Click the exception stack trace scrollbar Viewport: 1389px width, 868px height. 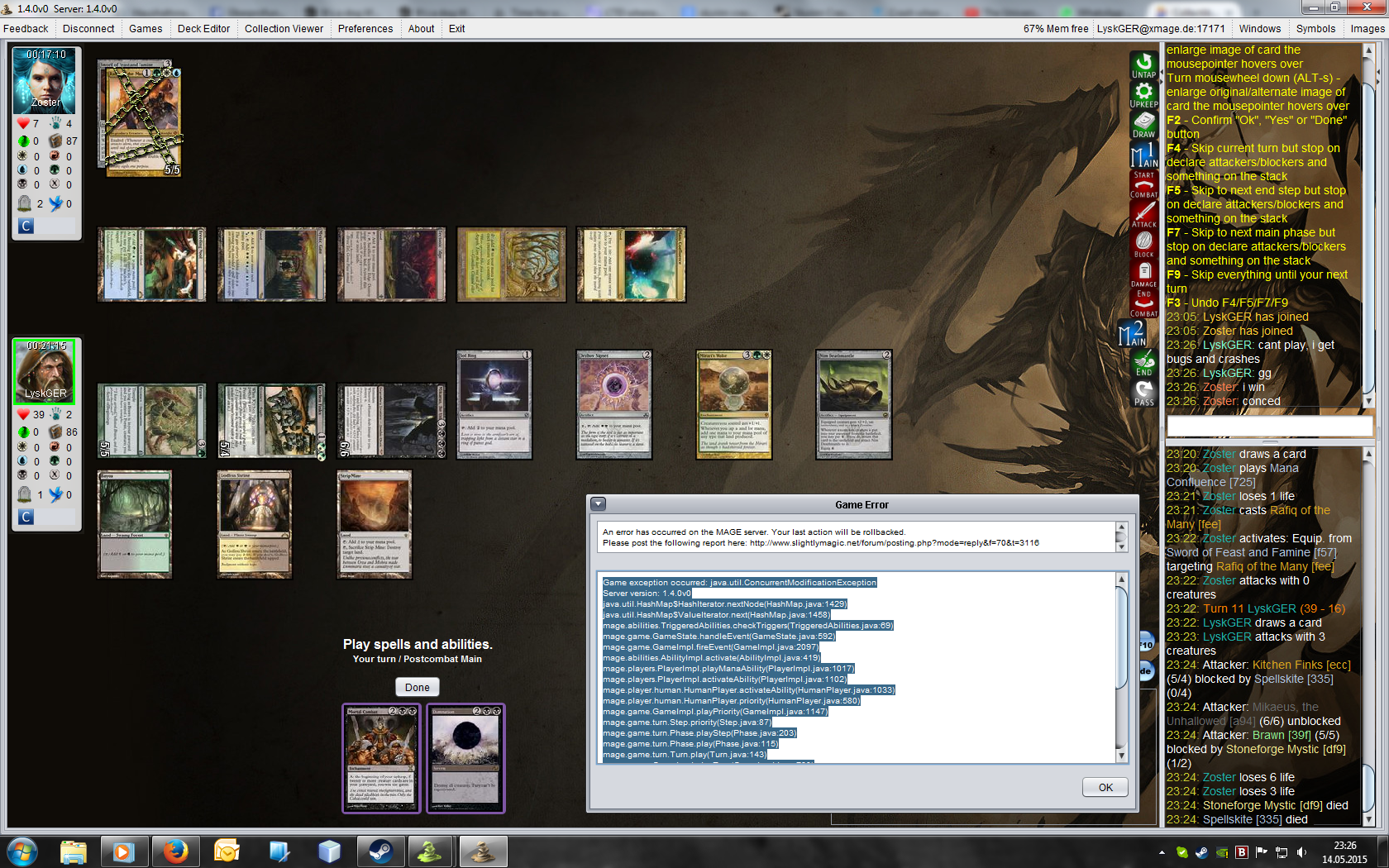pyautogui.click(x=1121, y=668)
